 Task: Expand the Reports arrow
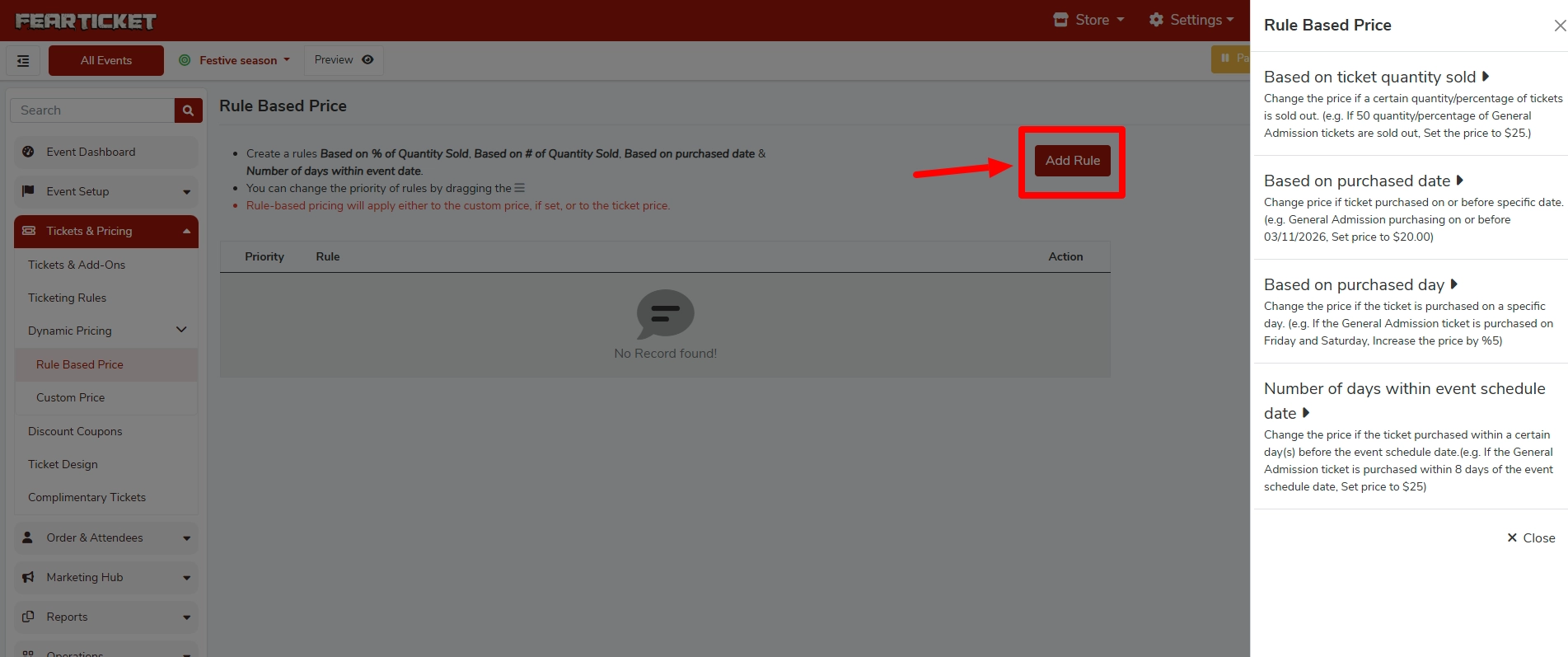coord(187,617)
